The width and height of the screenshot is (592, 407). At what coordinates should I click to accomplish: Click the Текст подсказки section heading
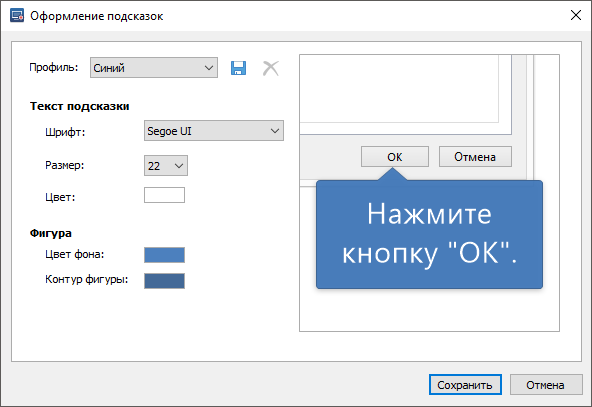tap(80, 106)
